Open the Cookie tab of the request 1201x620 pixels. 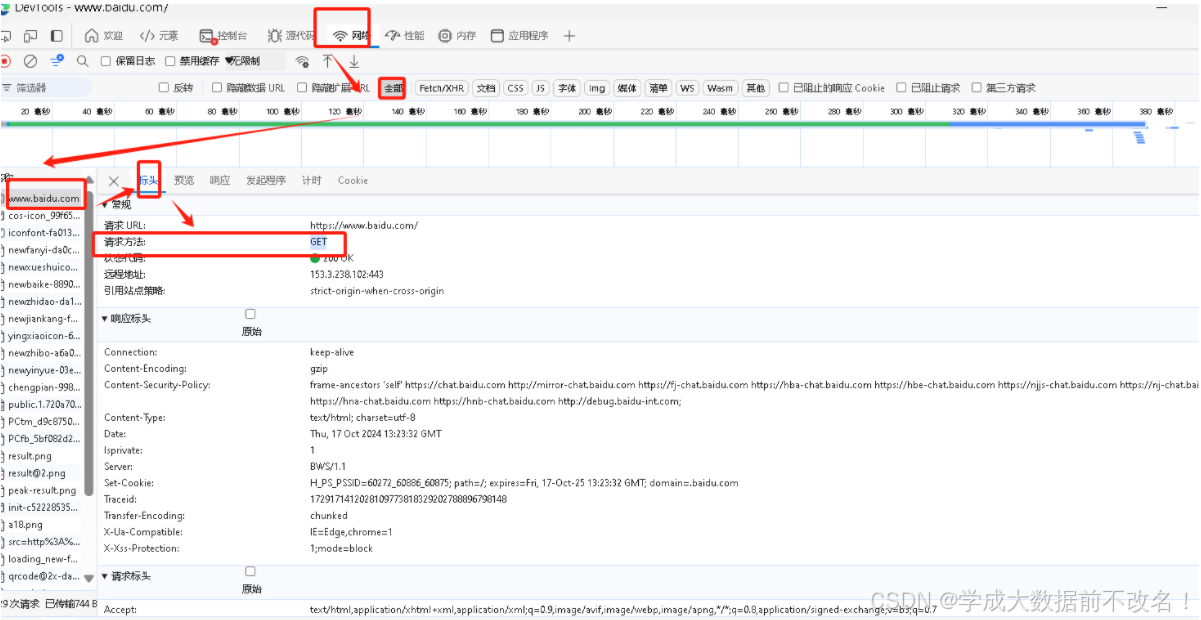(x=352, y=180)
